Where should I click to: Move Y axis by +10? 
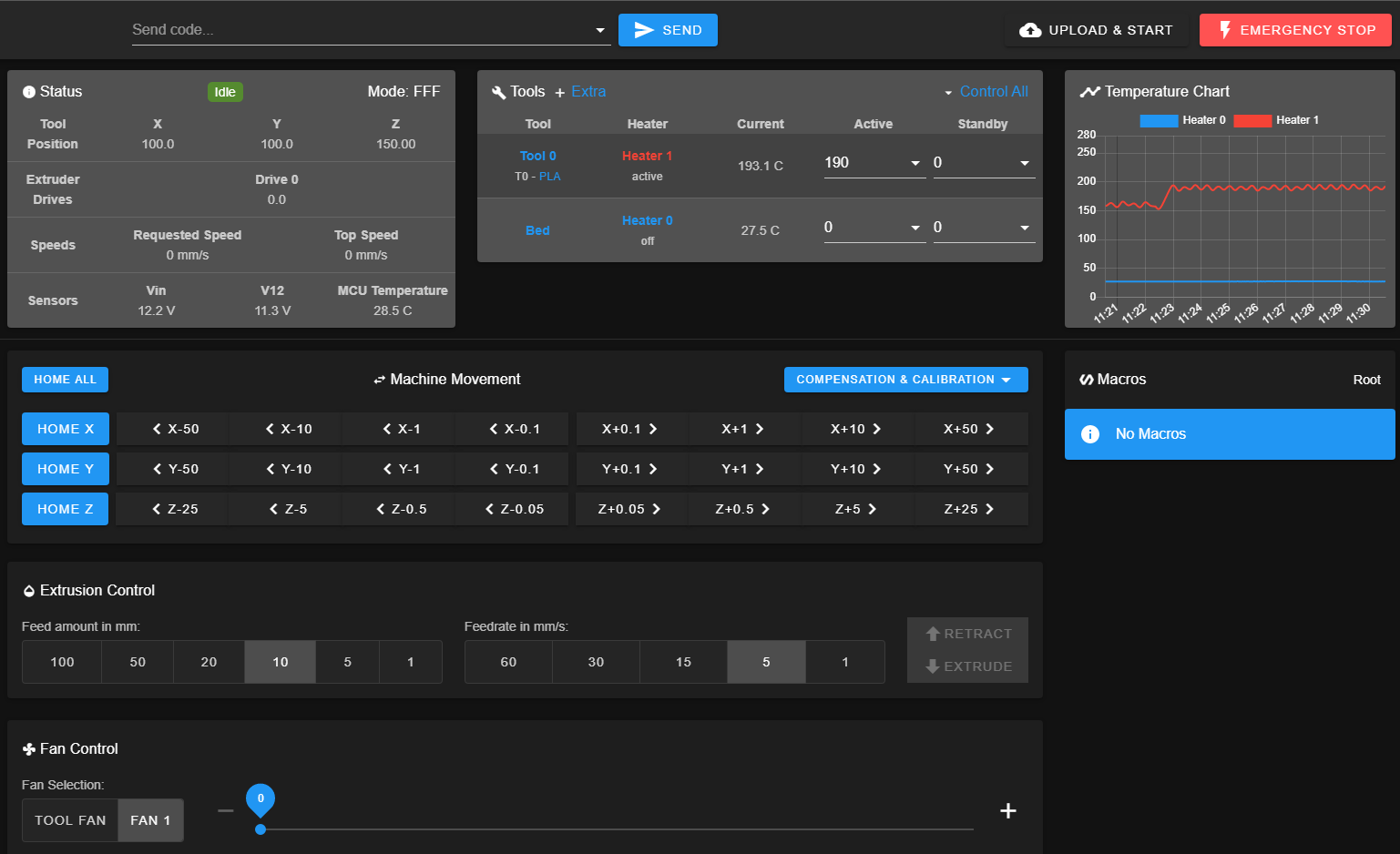click(x=856, y=469)
